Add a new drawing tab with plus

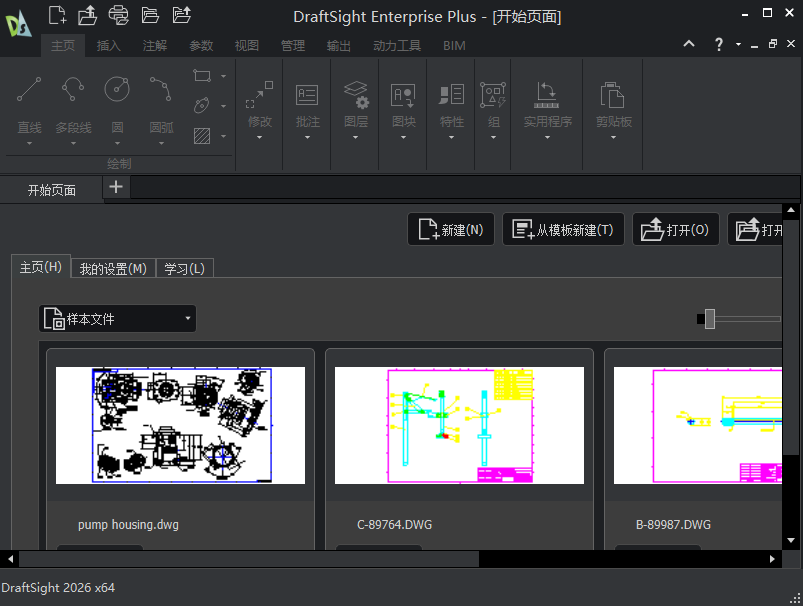[x=116, y=187]
